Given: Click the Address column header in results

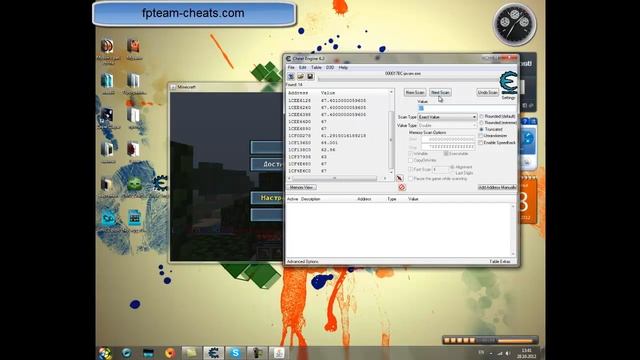Looking at the screenshot, I should point(298,93).
